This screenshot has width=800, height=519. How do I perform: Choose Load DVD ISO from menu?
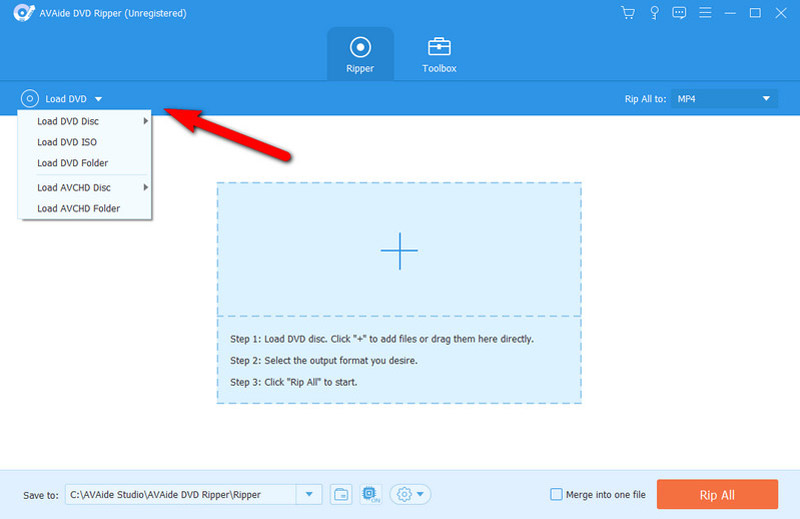(x=85, y=142)
